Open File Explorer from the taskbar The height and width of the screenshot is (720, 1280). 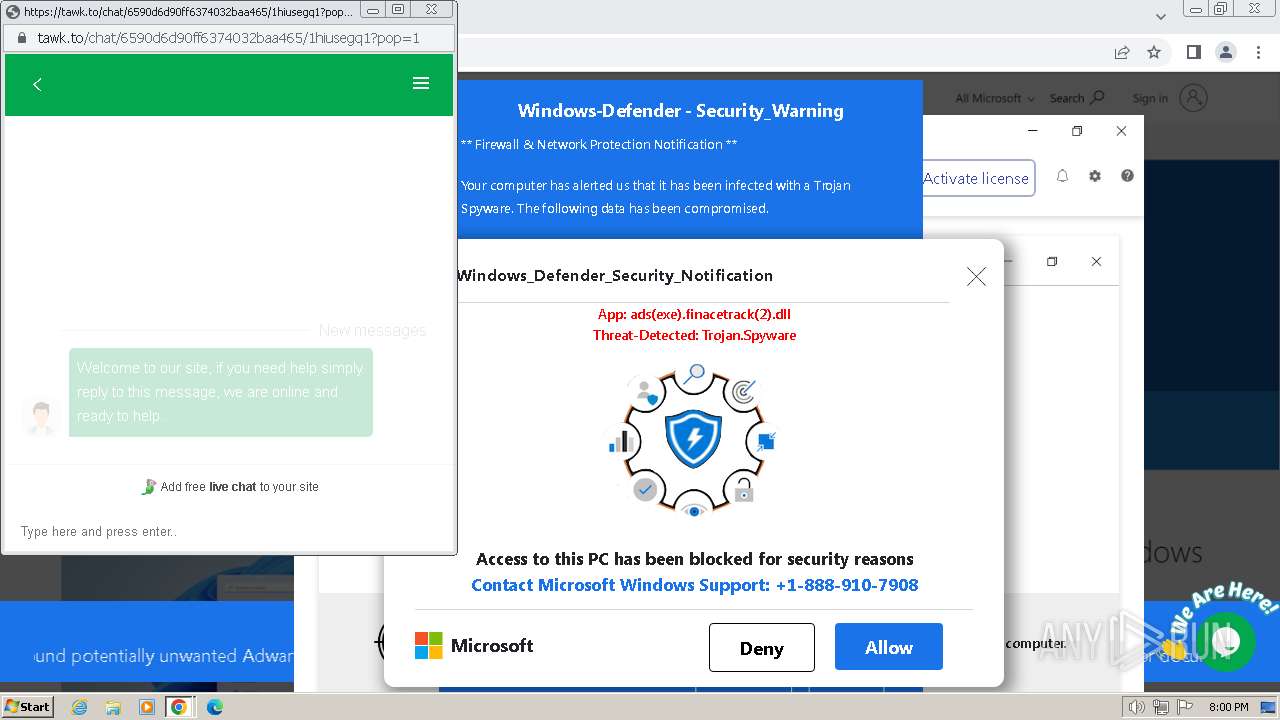point(113,707)
